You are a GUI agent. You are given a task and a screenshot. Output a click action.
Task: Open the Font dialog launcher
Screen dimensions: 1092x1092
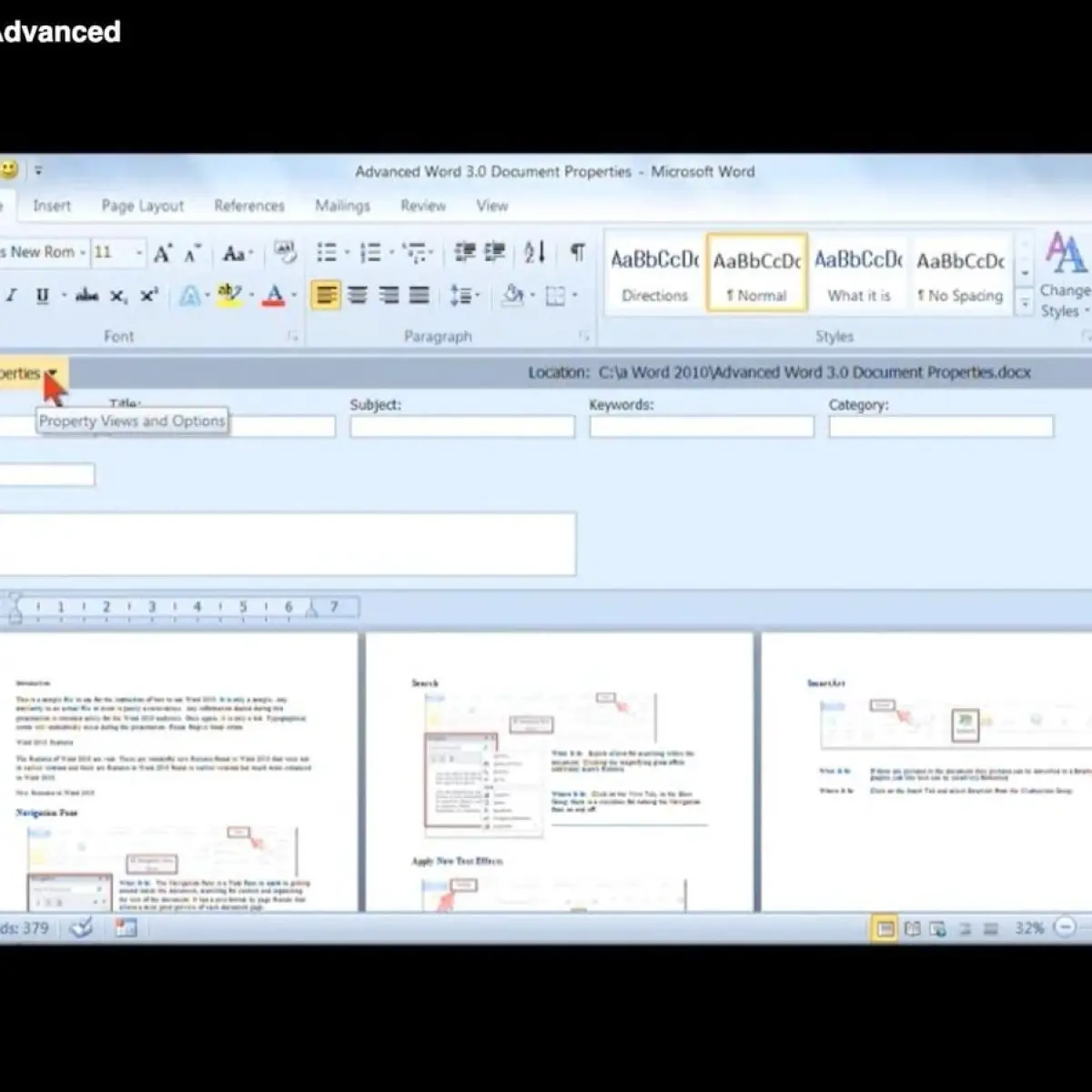point(293,337)
